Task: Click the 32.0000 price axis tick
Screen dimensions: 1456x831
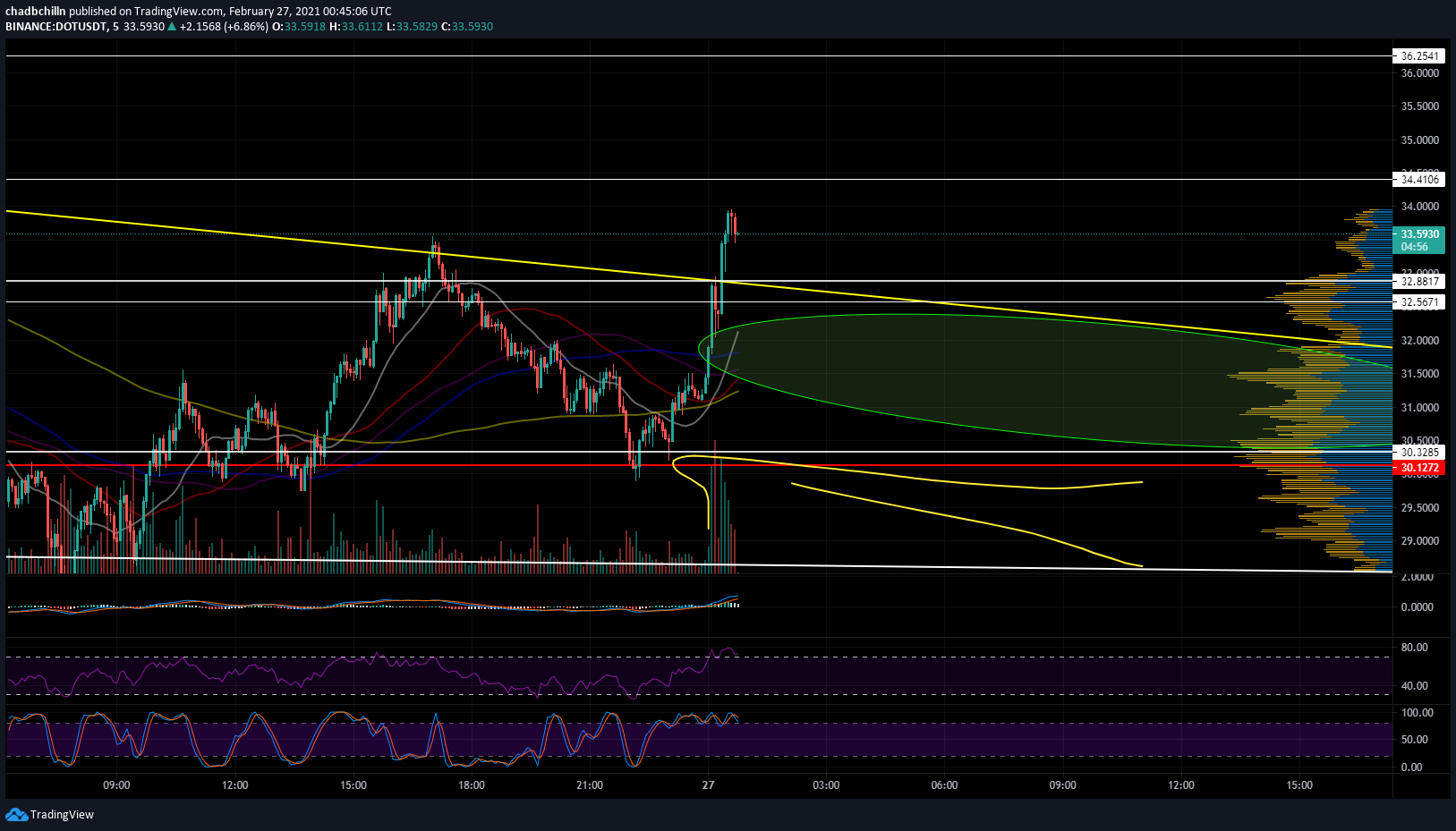Action: tap(1419, 341)
